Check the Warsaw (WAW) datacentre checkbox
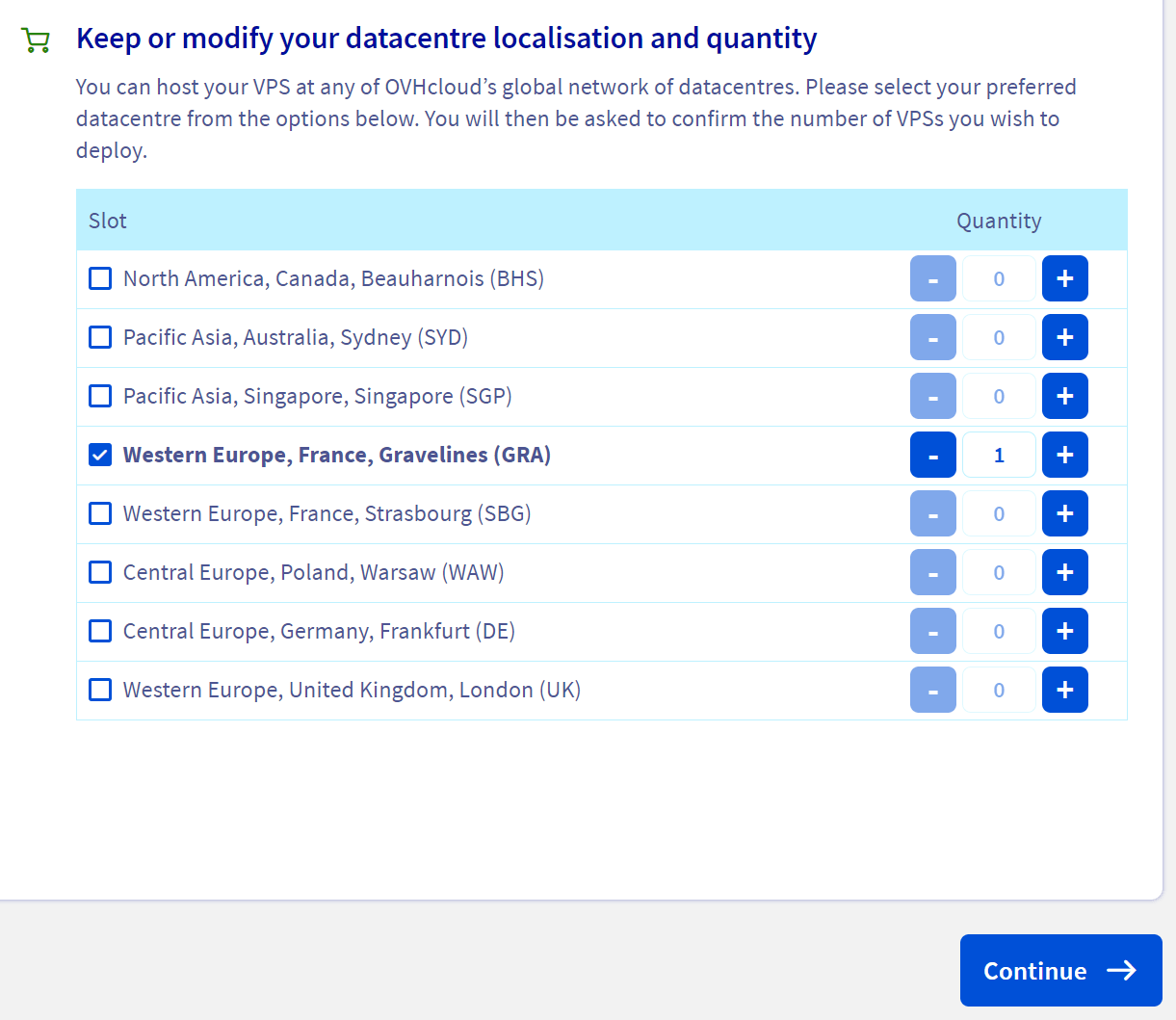 (100, 572)
